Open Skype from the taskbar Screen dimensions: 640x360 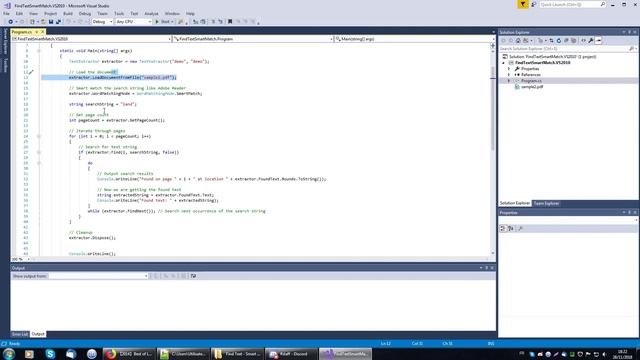coord(50,354)
